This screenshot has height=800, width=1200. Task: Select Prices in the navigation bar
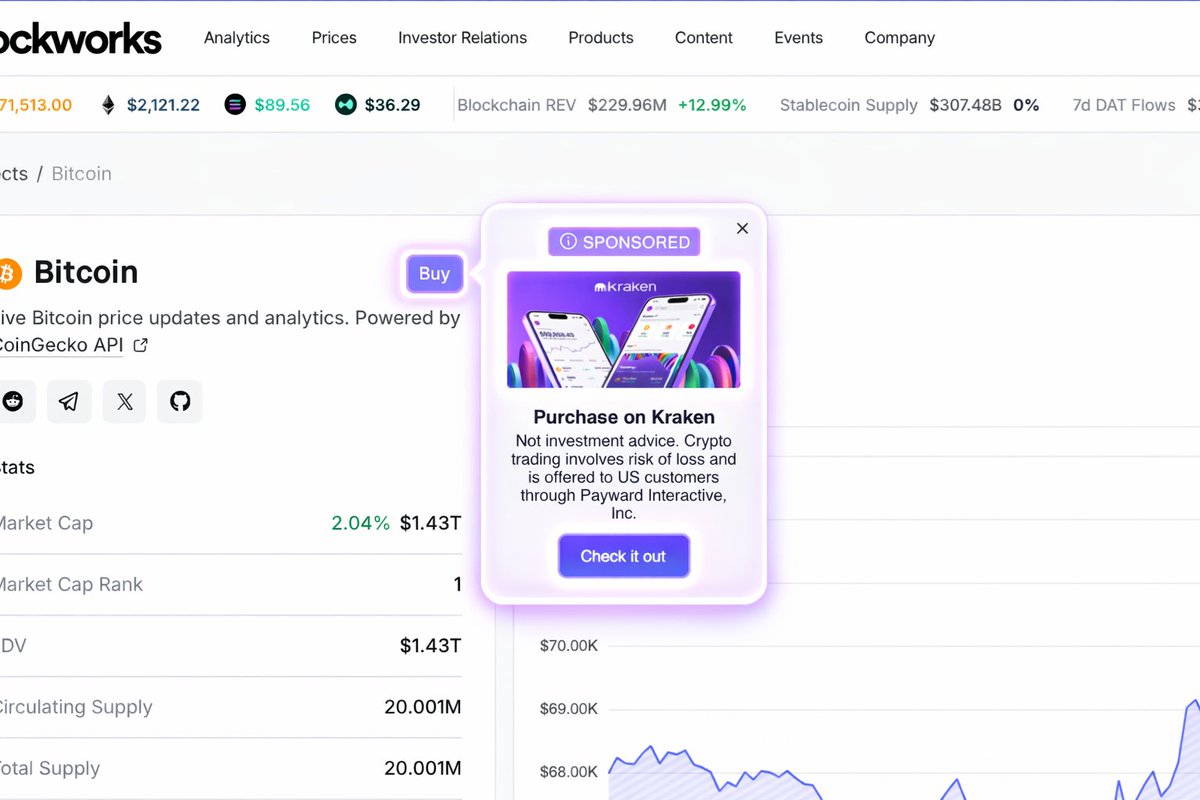[x=333, y=38]
